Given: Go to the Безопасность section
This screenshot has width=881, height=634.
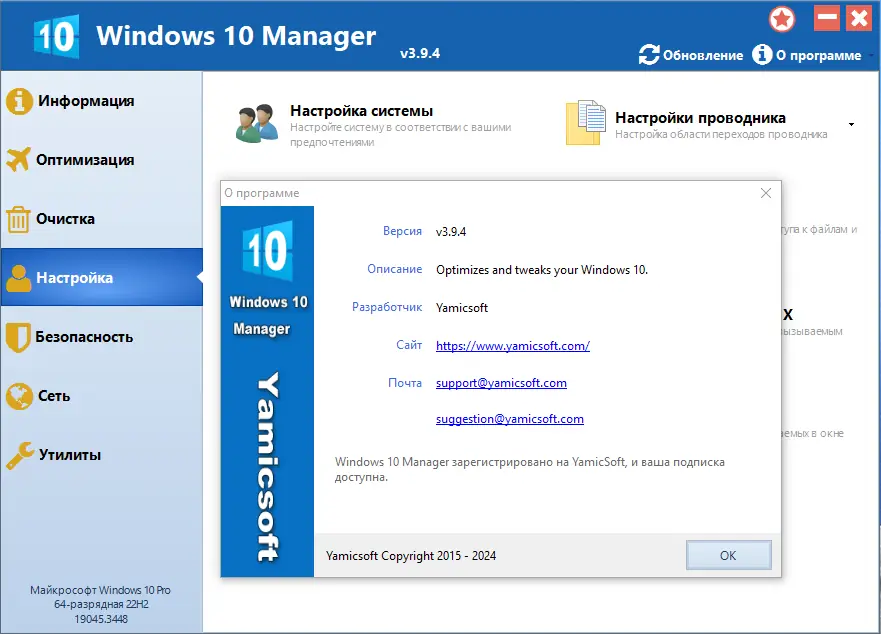Looking at the screenshot, I should [x=101, y=337].
